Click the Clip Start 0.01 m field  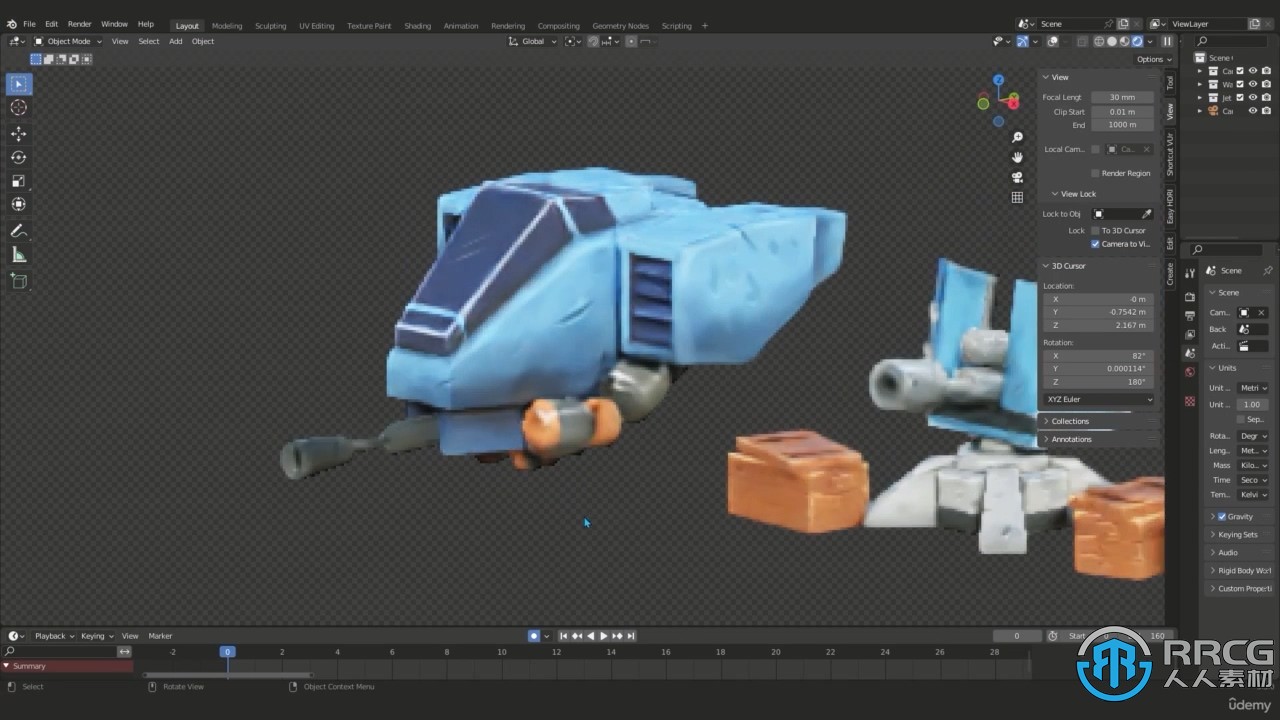tap(1122, 112)
